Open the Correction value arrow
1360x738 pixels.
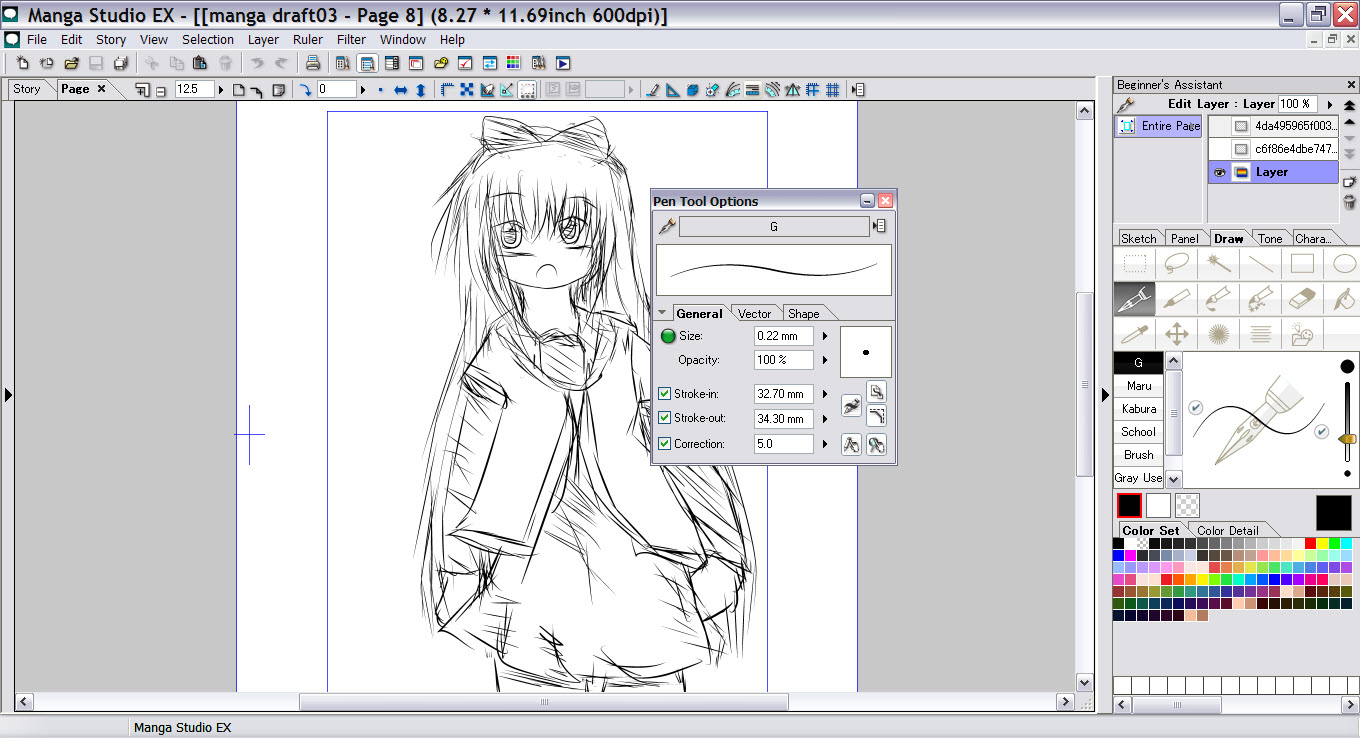click(825, 443)
